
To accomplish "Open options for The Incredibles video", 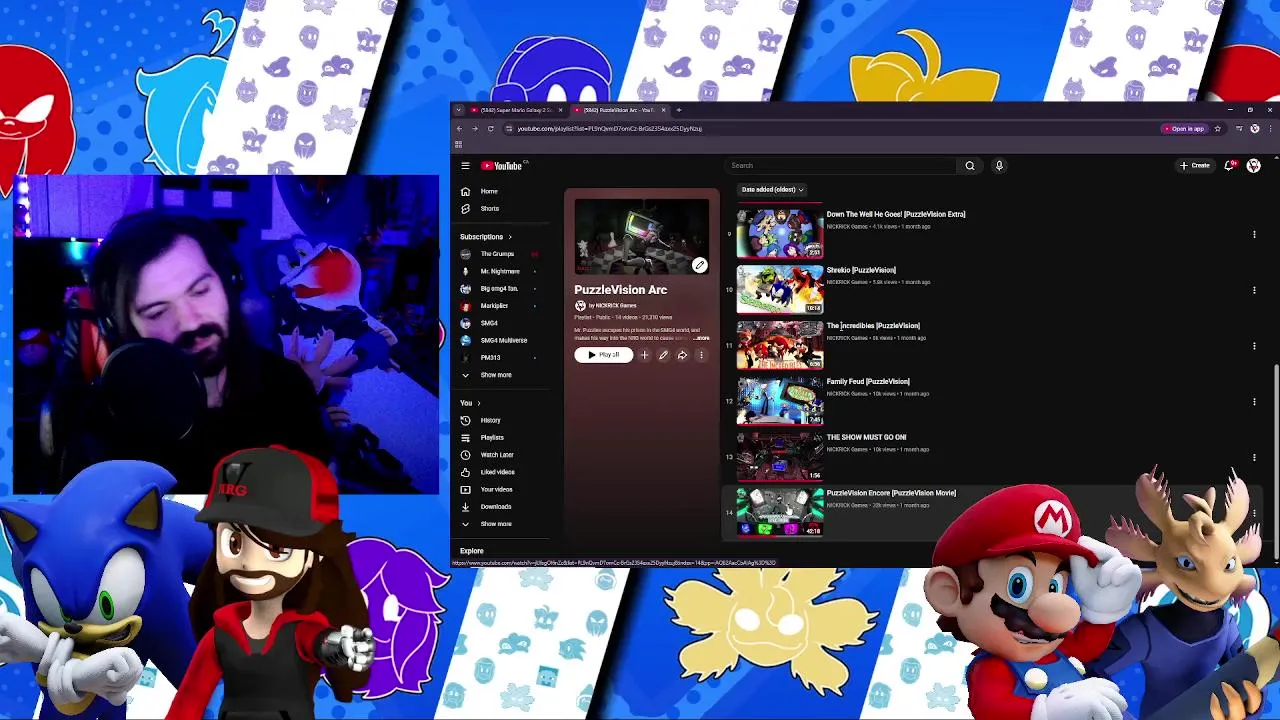I will [1254, 346].
